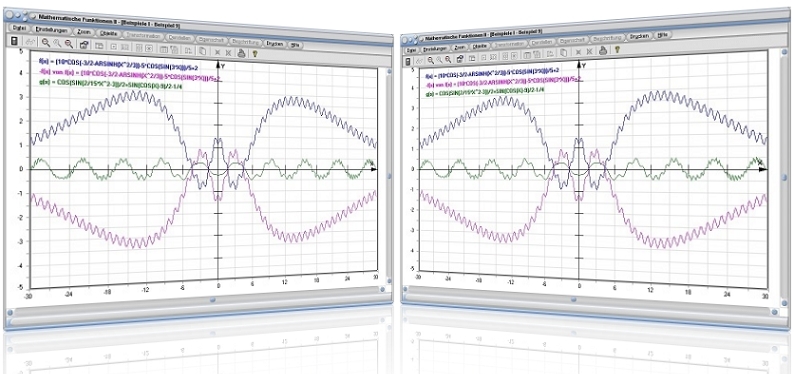This screenshot has width=794, height=374.
Task: Open Eigenschaft menu in the right window
Action: tap(572, 40)
